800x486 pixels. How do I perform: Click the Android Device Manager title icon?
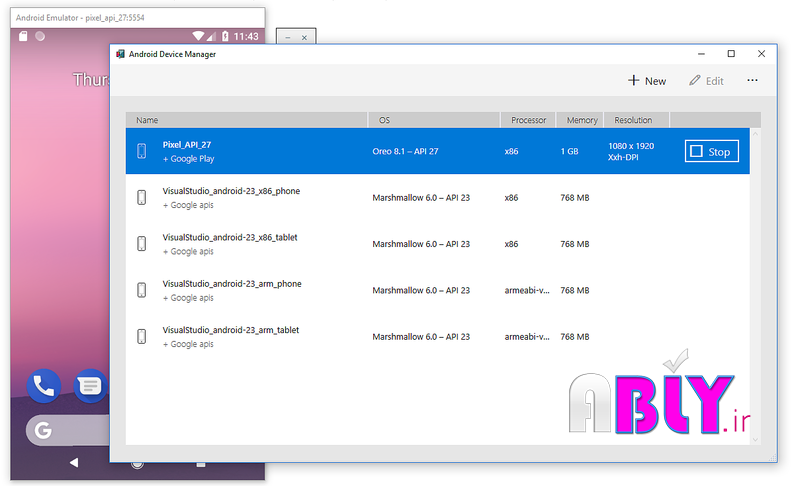(120, 54)
